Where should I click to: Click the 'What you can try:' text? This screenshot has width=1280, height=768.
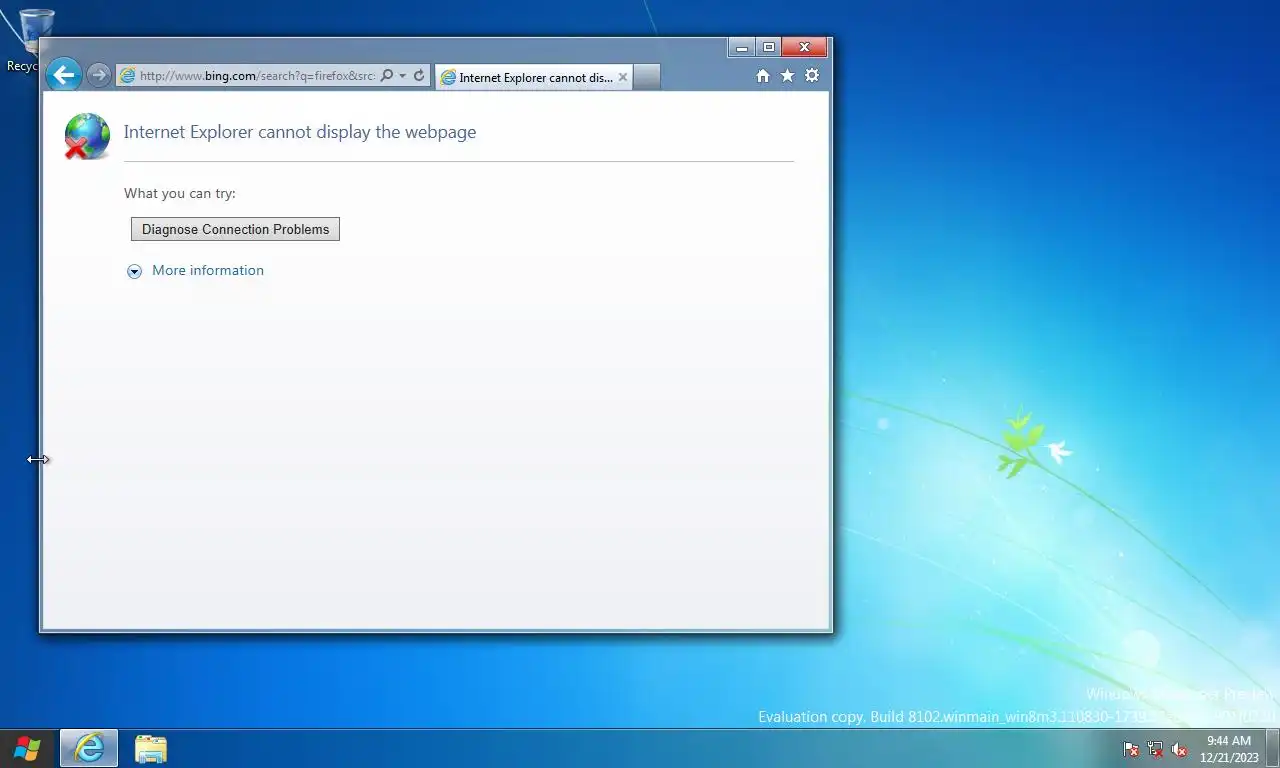tap(180, 193)
